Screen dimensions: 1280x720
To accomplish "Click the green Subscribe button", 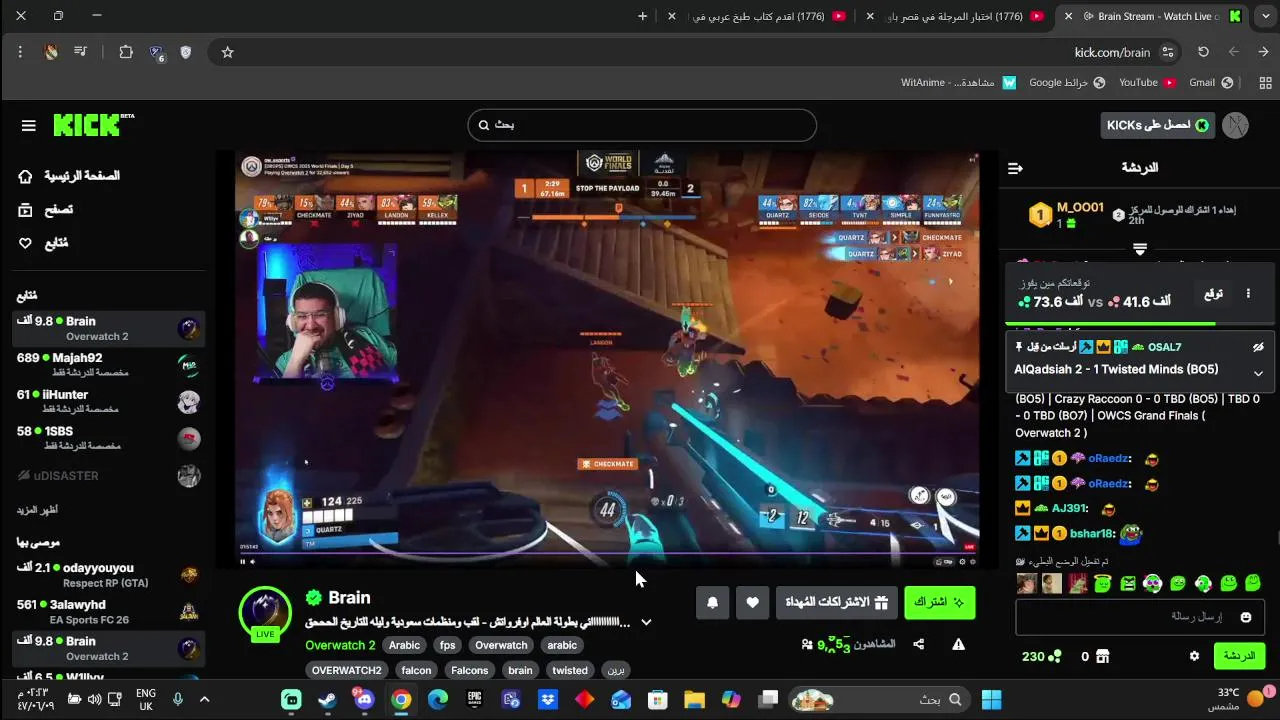I will (939, 602).
